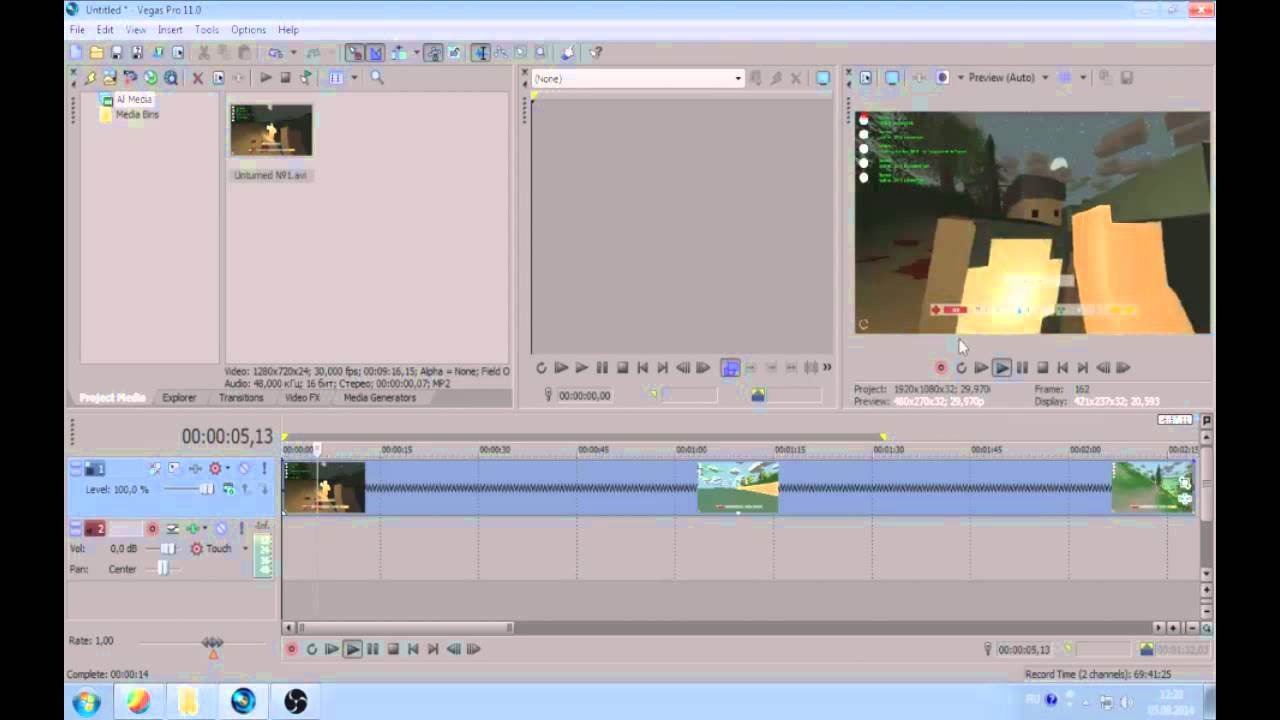Mute video track 1
Viewport: 1280px width, 720px height.
coord(244,468)
